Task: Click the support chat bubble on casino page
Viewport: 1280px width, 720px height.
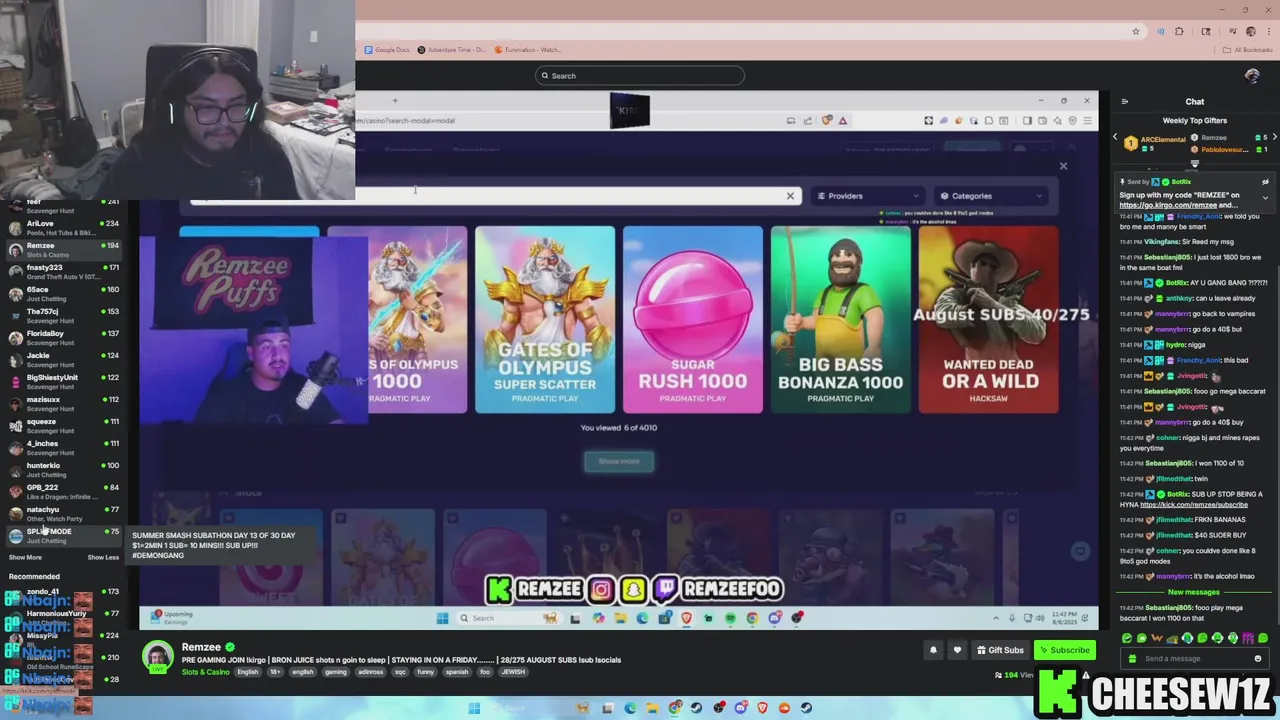Action: point(1080,551)
